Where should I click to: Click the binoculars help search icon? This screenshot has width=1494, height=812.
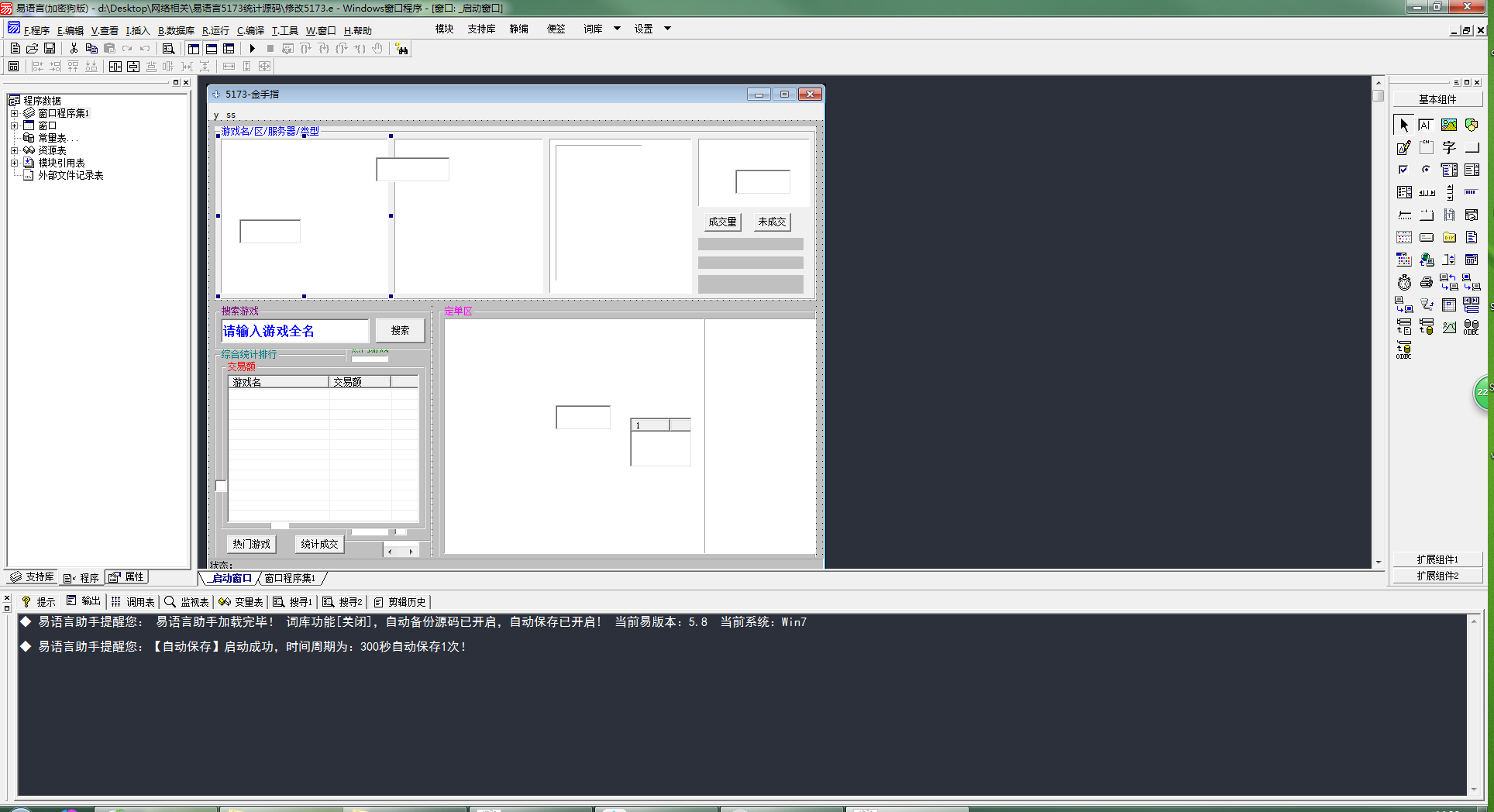coord(401,49)
